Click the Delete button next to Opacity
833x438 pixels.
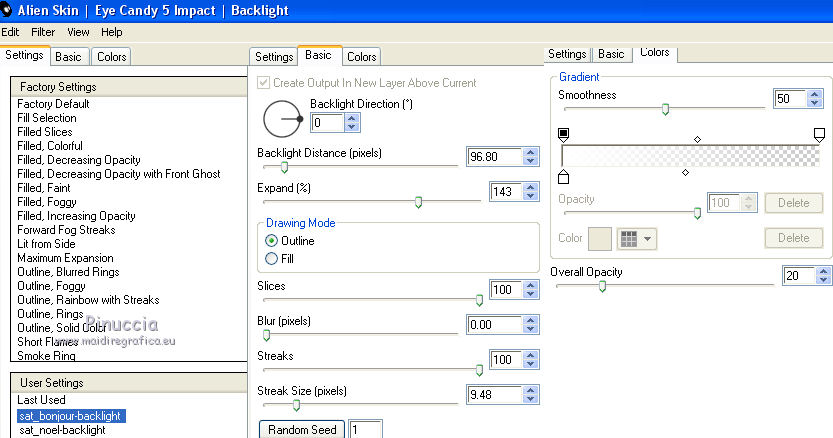click(x=794, y=203)
